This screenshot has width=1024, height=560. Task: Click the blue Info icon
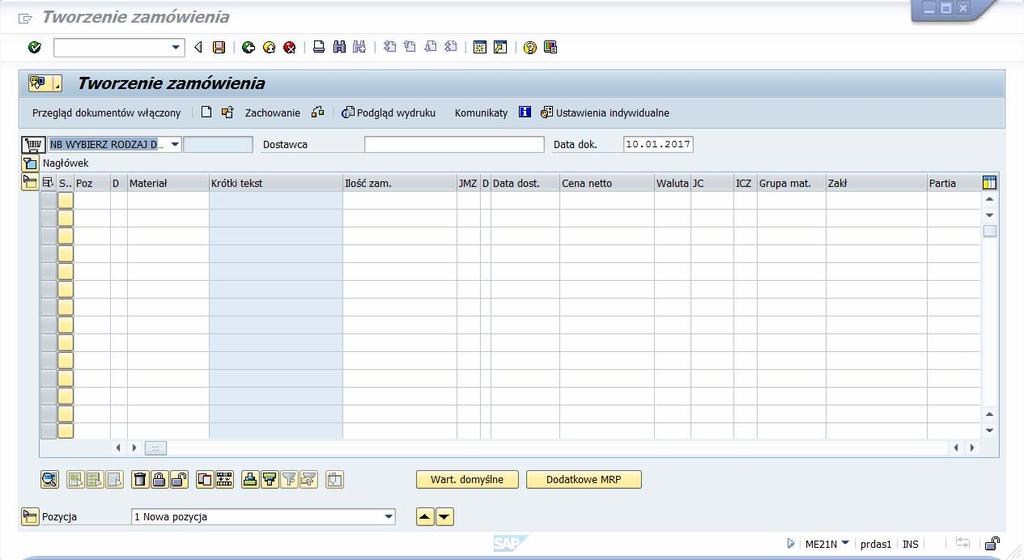[524, 112]
